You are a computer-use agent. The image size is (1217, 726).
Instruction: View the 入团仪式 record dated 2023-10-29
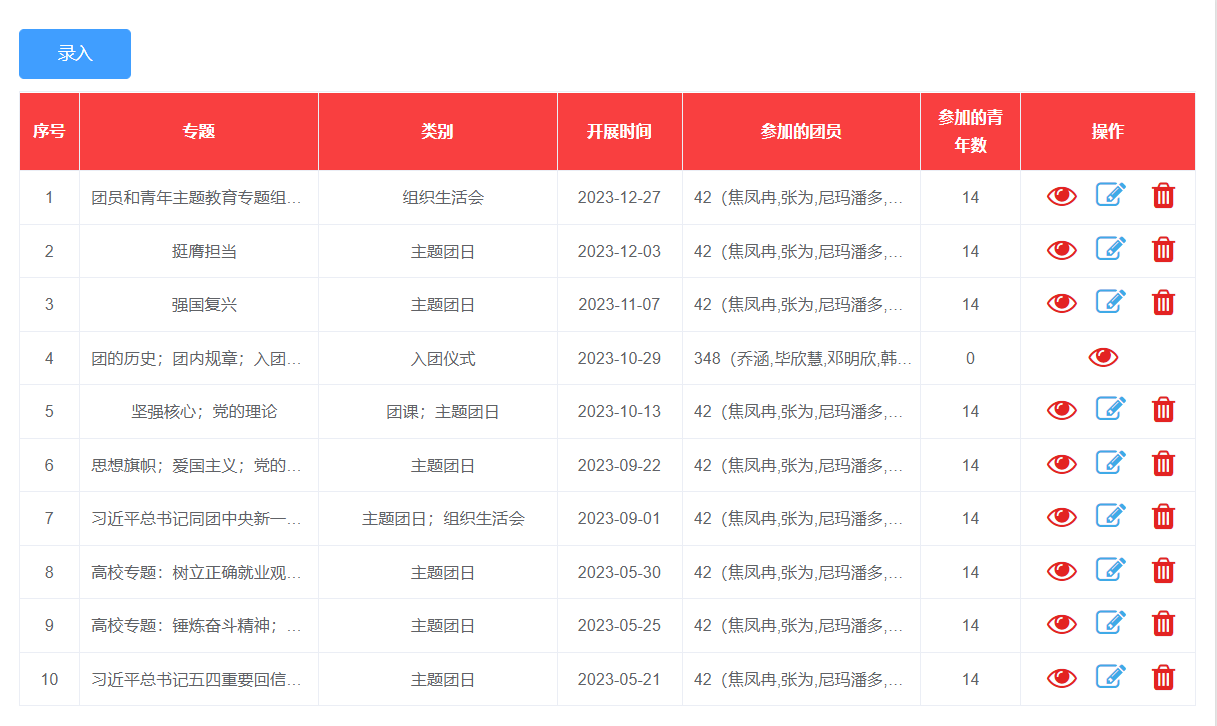tap(1103, 358)
